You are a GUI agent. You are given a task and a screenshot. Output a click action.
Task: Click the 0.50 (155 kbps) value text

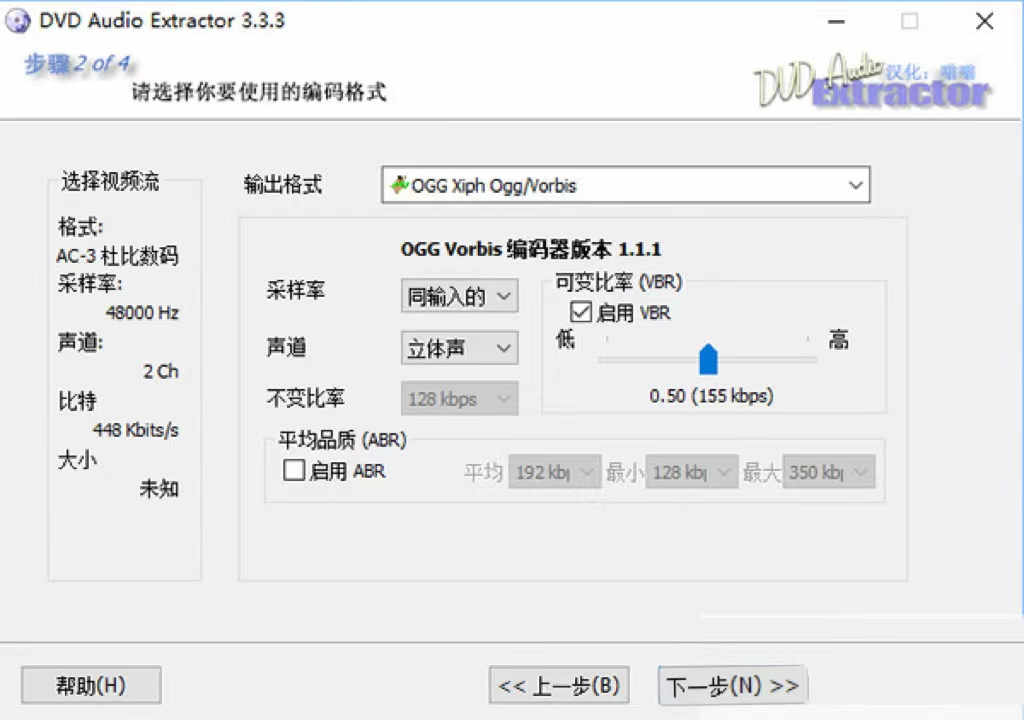pos(711,396)
